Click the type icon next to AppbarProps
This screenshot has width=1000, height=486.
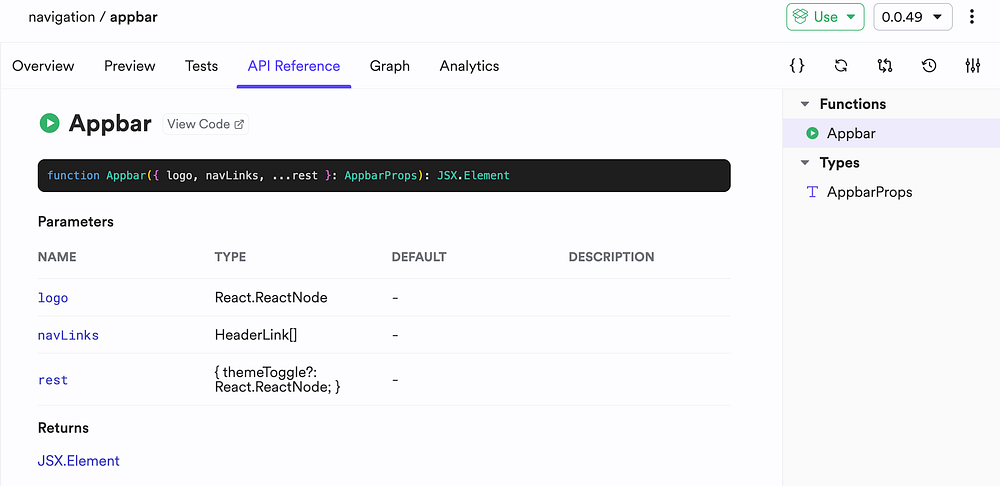click(812, 192)
